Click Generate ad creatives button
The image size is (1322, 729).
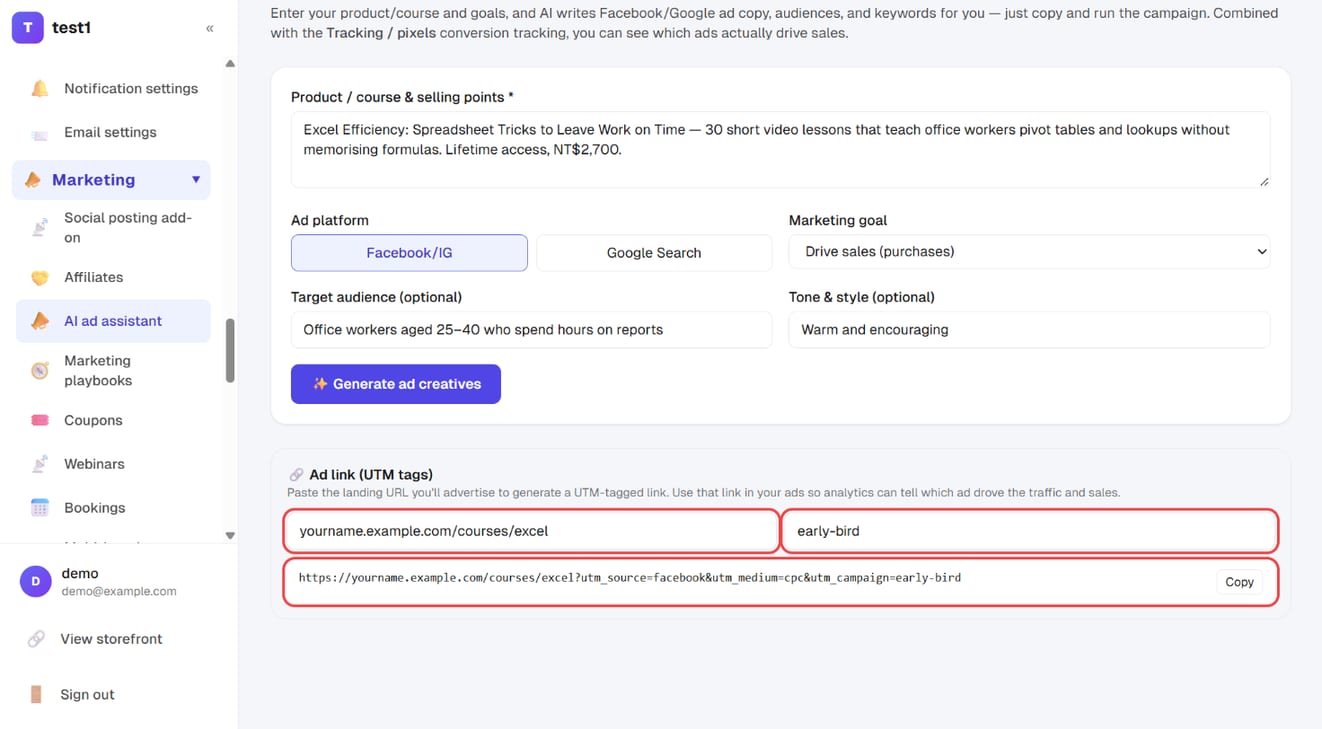point(396,384)
